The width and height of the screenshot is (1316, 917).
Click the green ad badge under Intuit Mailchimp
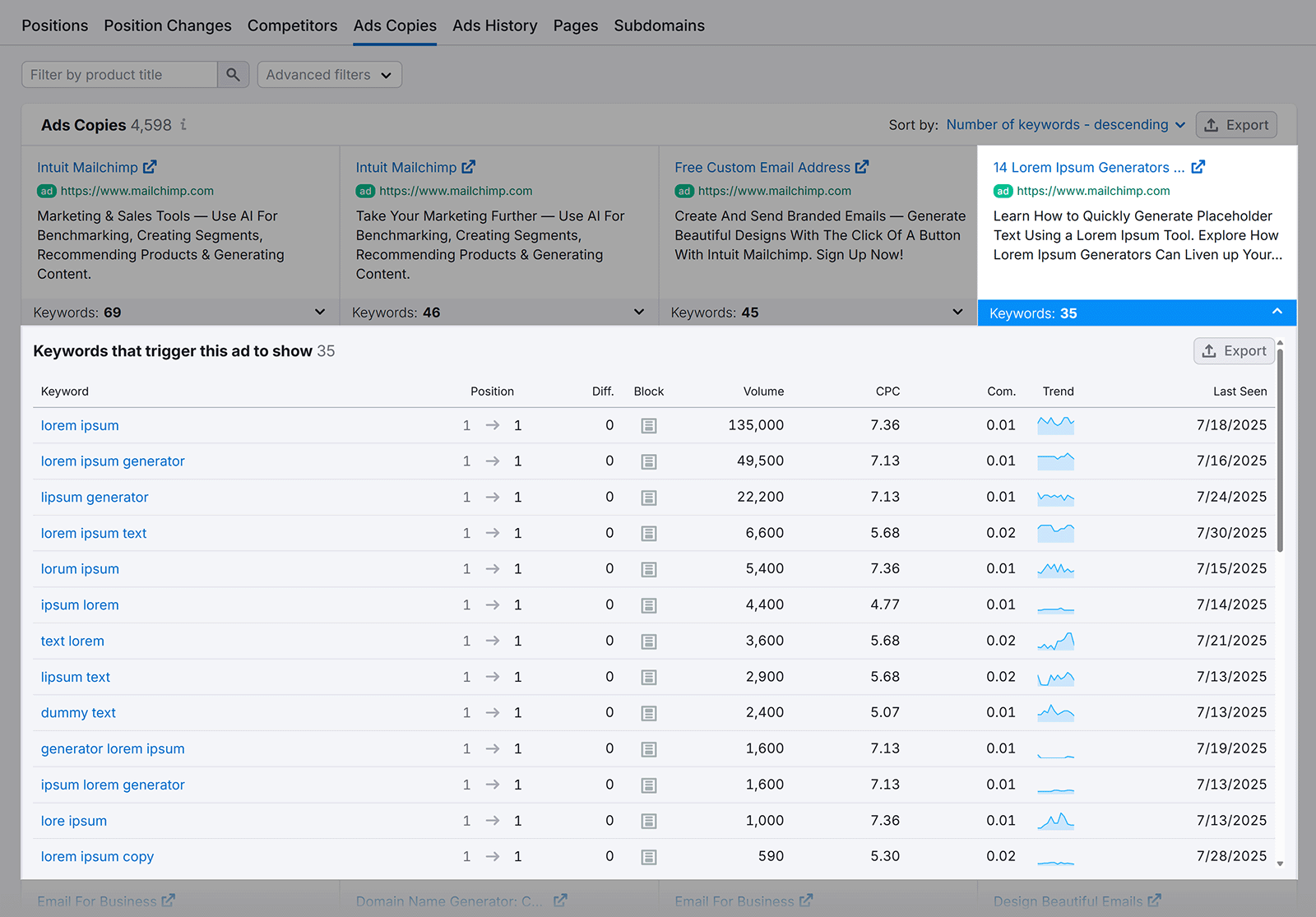(47, 190)
